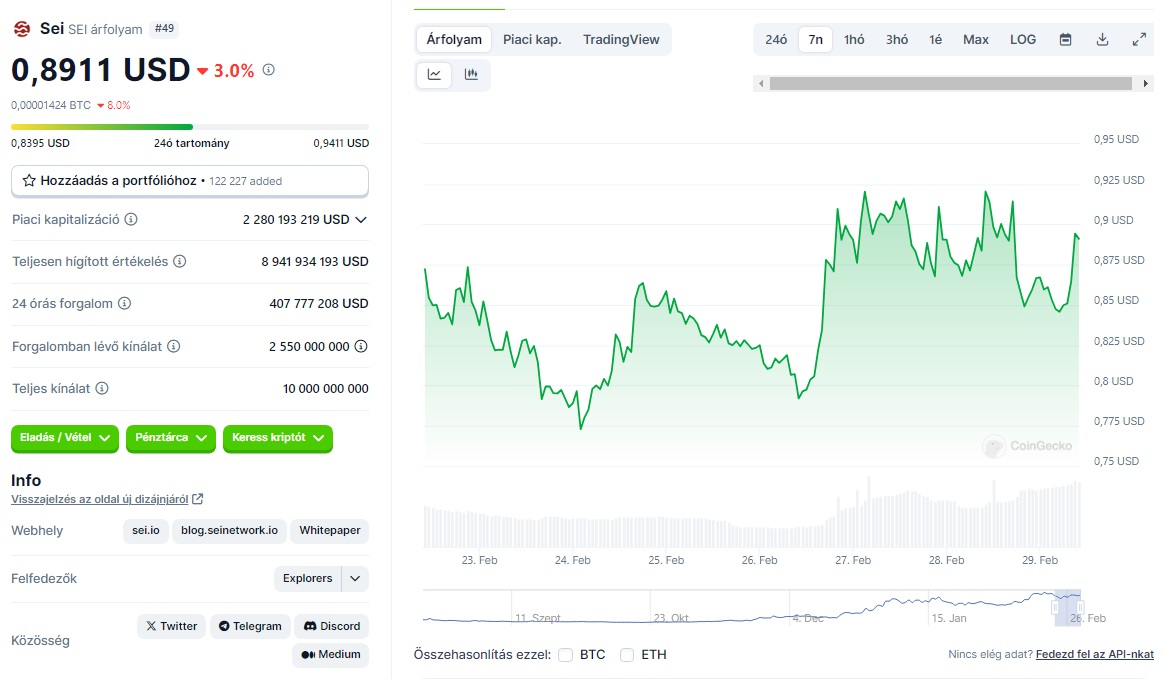Open the Explorers list

click(x=308, y=578)
